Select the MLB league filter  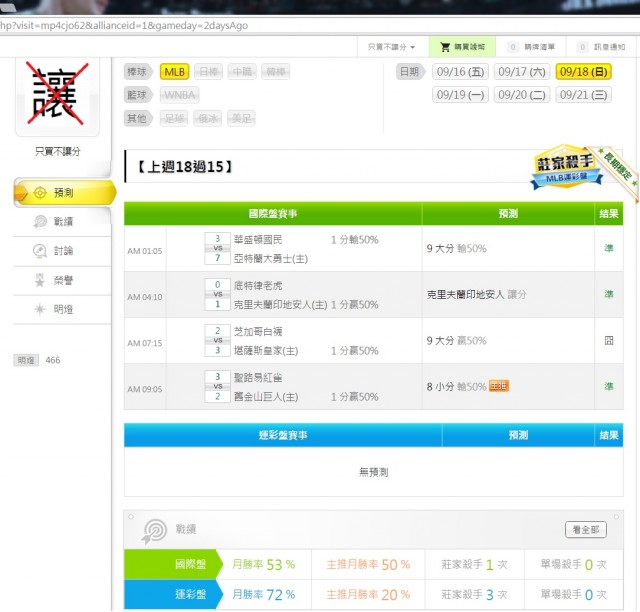(x=175, y=72)
